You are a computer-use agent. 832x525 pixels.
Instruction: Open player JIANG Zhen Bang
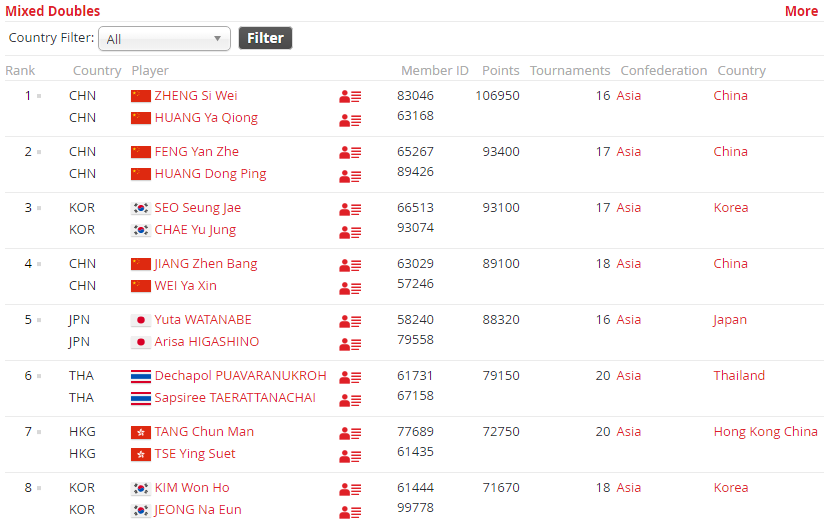click(206, 264)
